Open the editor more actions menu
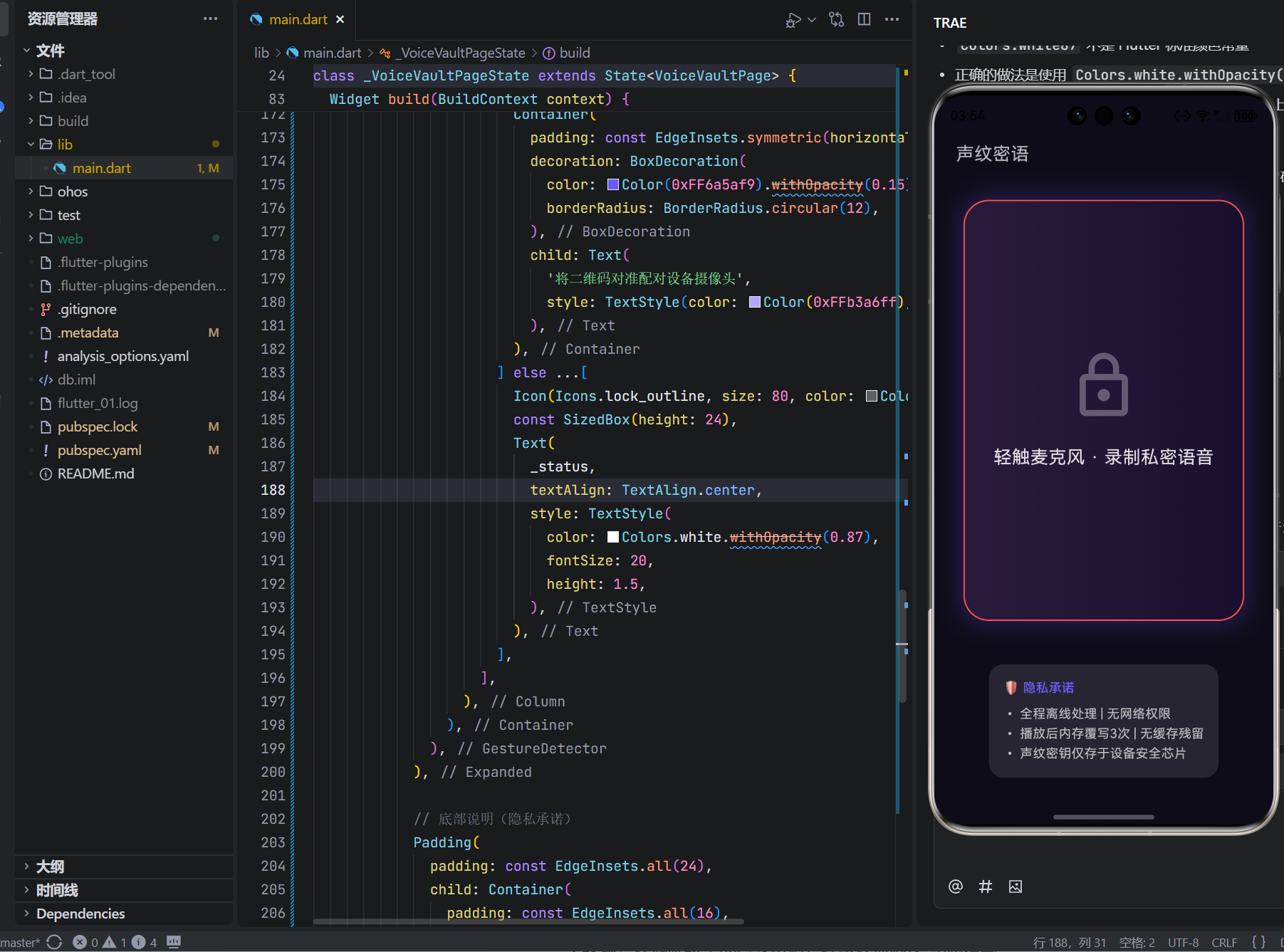Viewport: 1284px width, 952px height. [x=892, y=19]
